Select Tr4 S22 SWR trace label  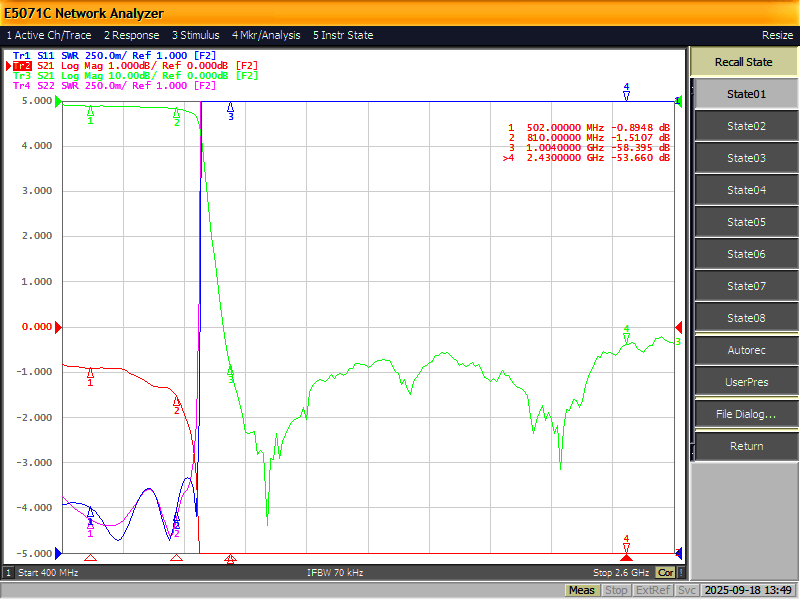(x=114, y=86)
